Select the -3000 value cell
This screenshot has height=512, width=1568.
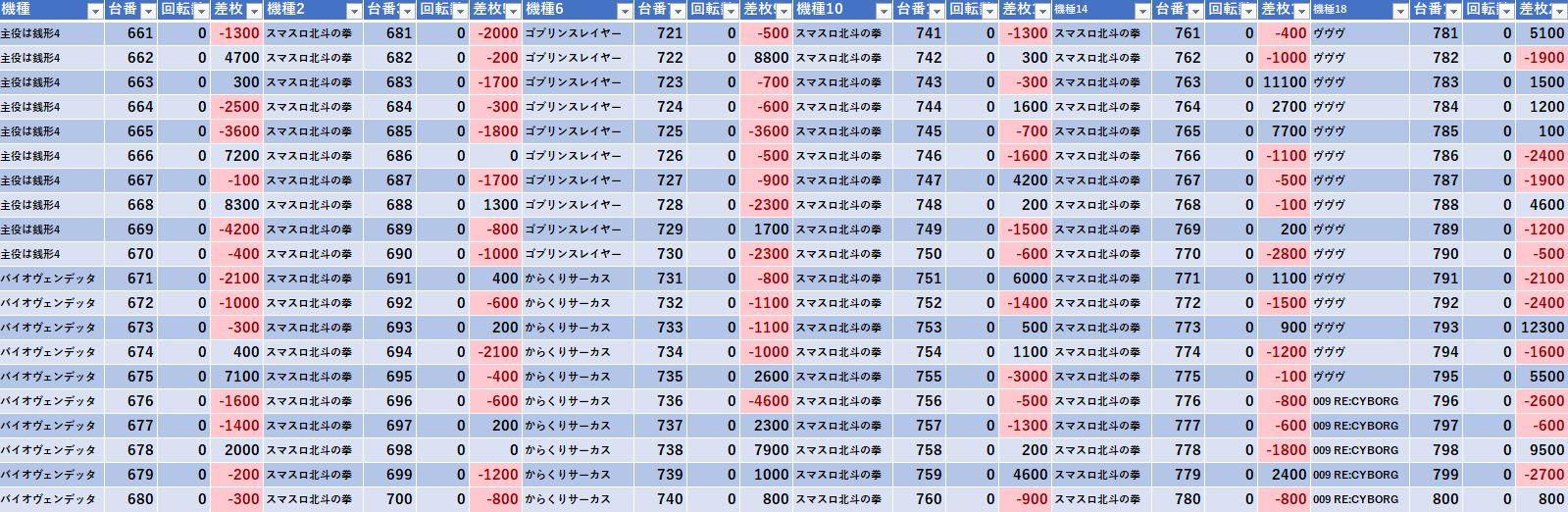(x=1026, y=377)
